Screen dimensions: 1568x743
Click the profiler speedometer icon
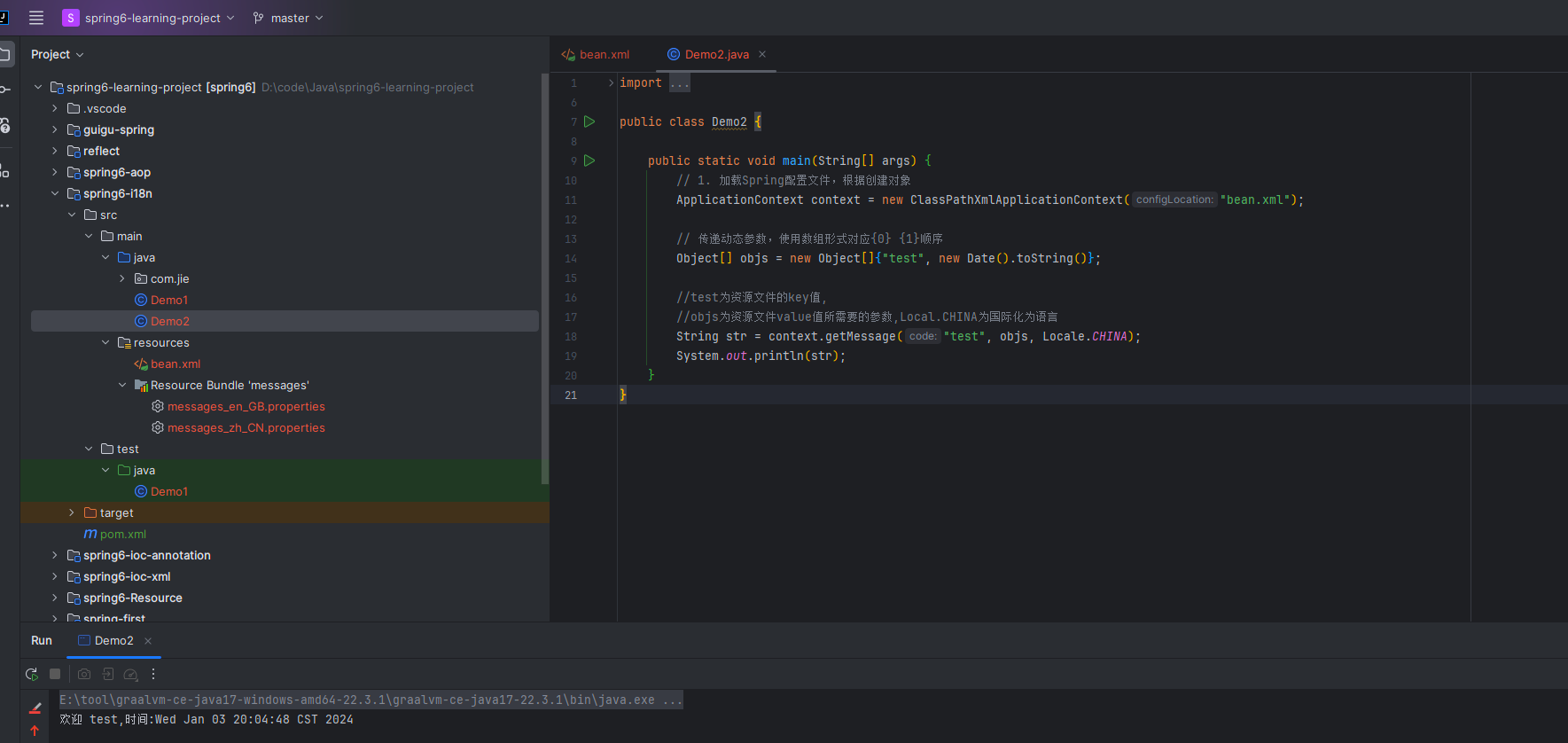pyautogui.click(x=130, y=674)
